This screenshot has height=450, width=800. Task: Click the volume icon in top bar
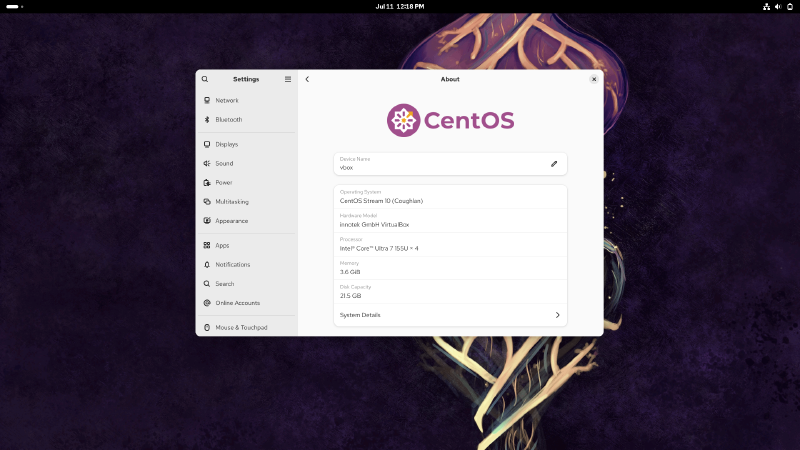pyautogui.click(x=778, y=6)
